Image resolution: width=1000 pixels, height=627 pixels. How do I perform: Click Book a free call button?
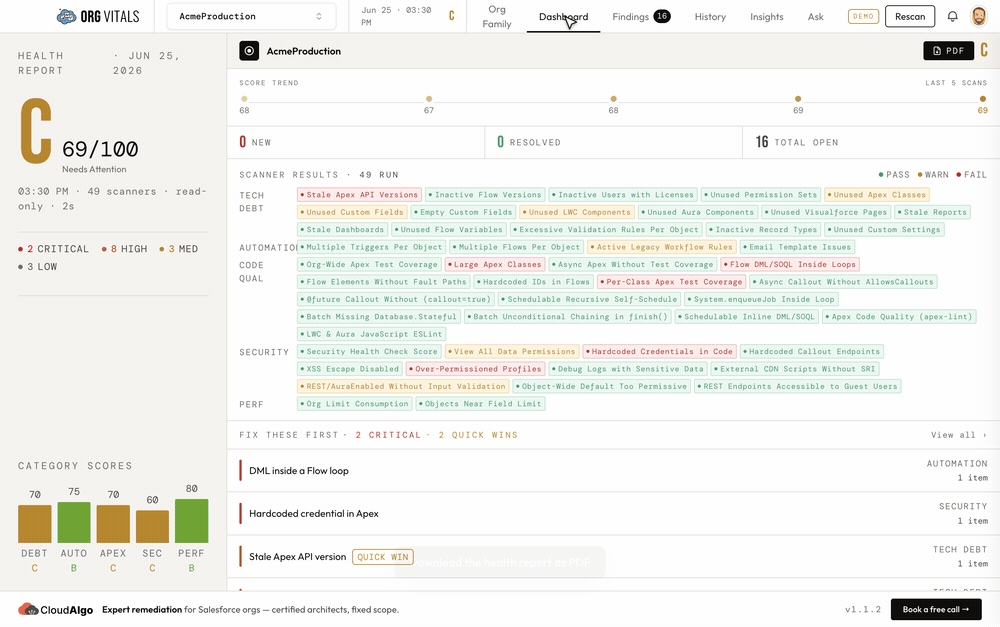coord(936,609)
